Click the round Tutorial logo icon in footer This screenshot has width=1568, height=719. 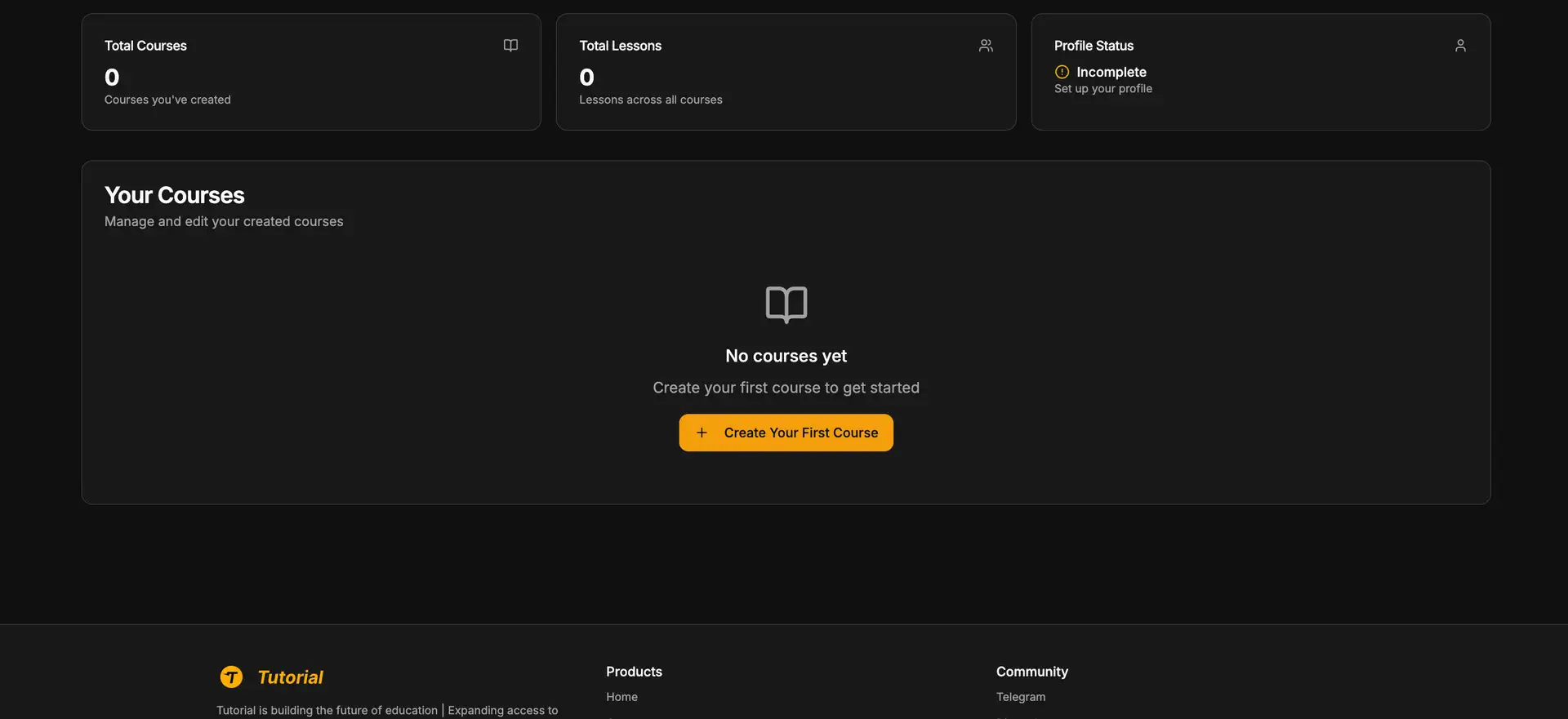click(x=231, y=677)
